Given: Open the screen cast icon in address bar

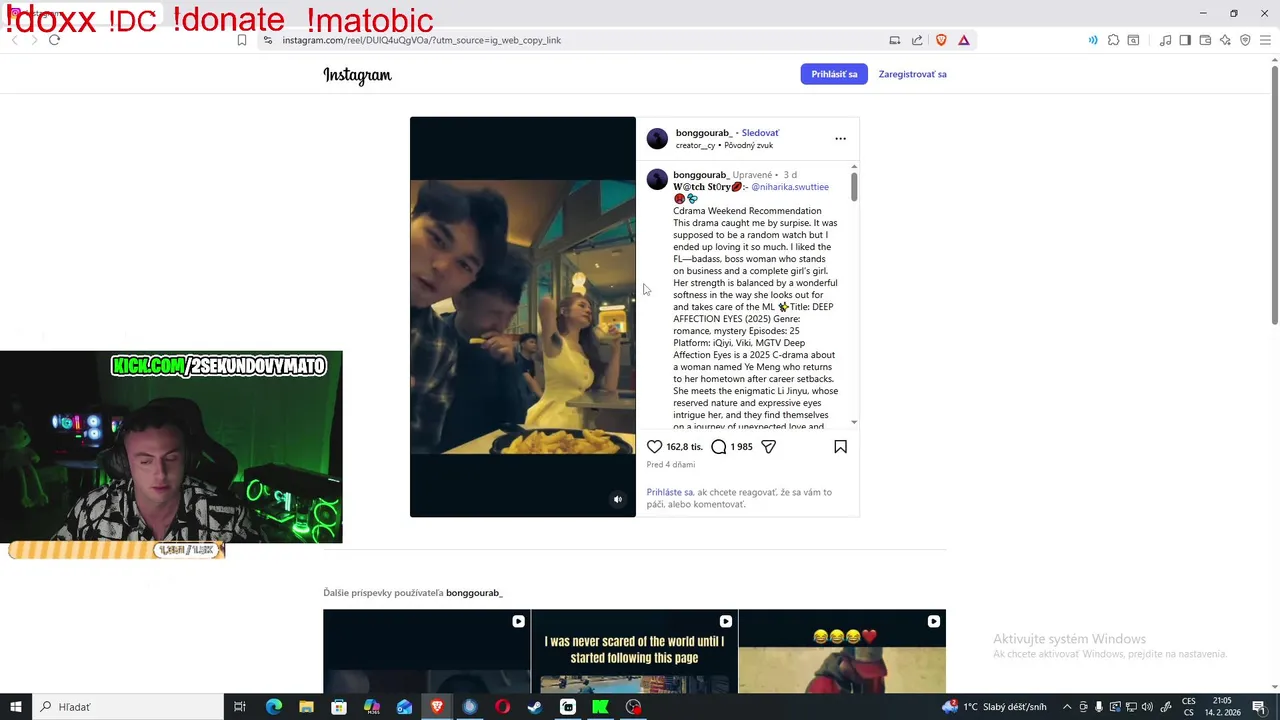Looking at the screenshot, I should [x=895, y=40].
